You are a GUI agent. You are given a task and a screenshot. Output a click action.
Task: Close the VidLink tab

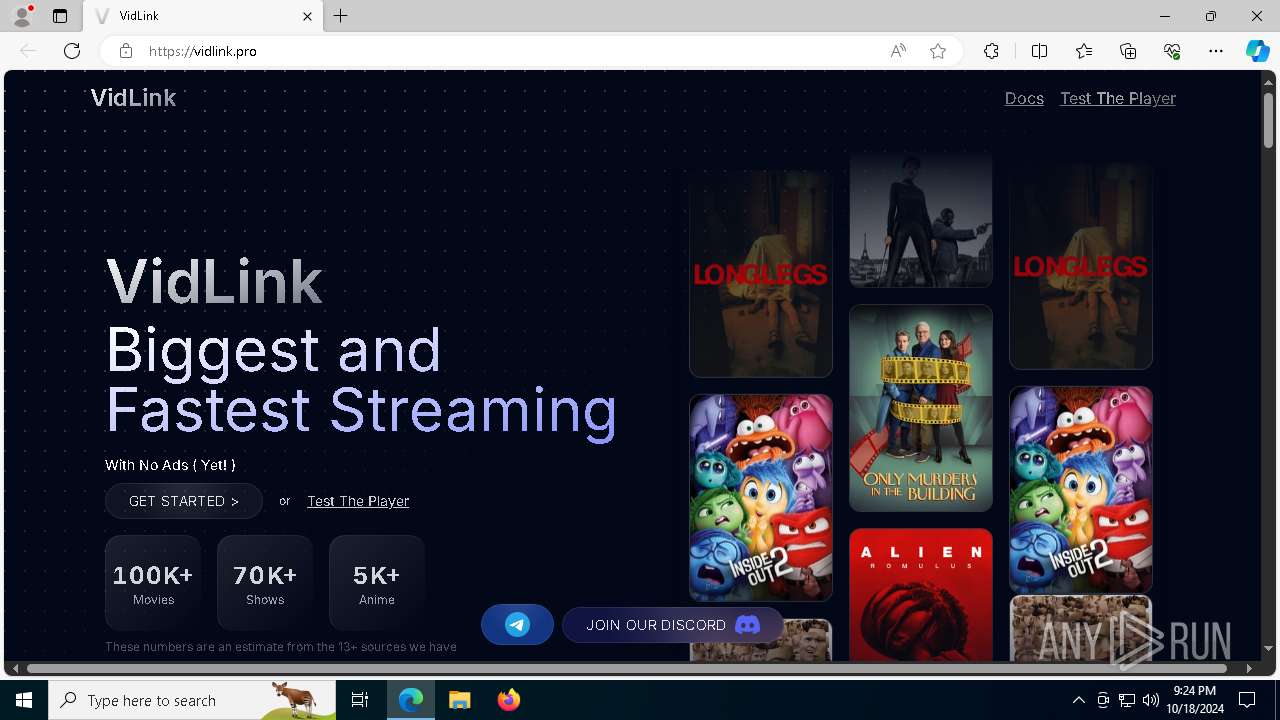click(x=307, y=16)
